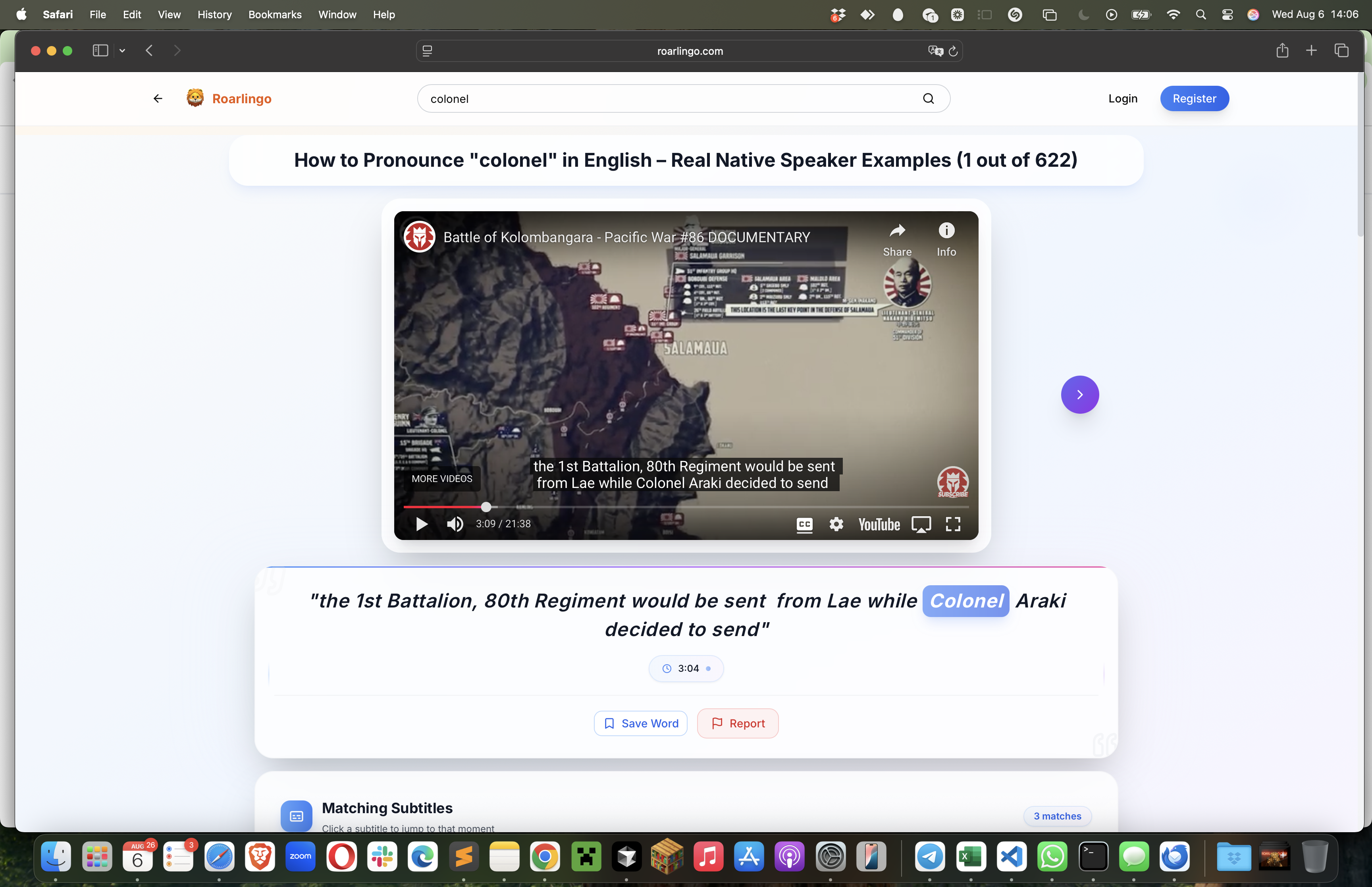This screenshot has width=1372, height=887.
Task: Click the translate icon in address bar
Action: (935, 51)
